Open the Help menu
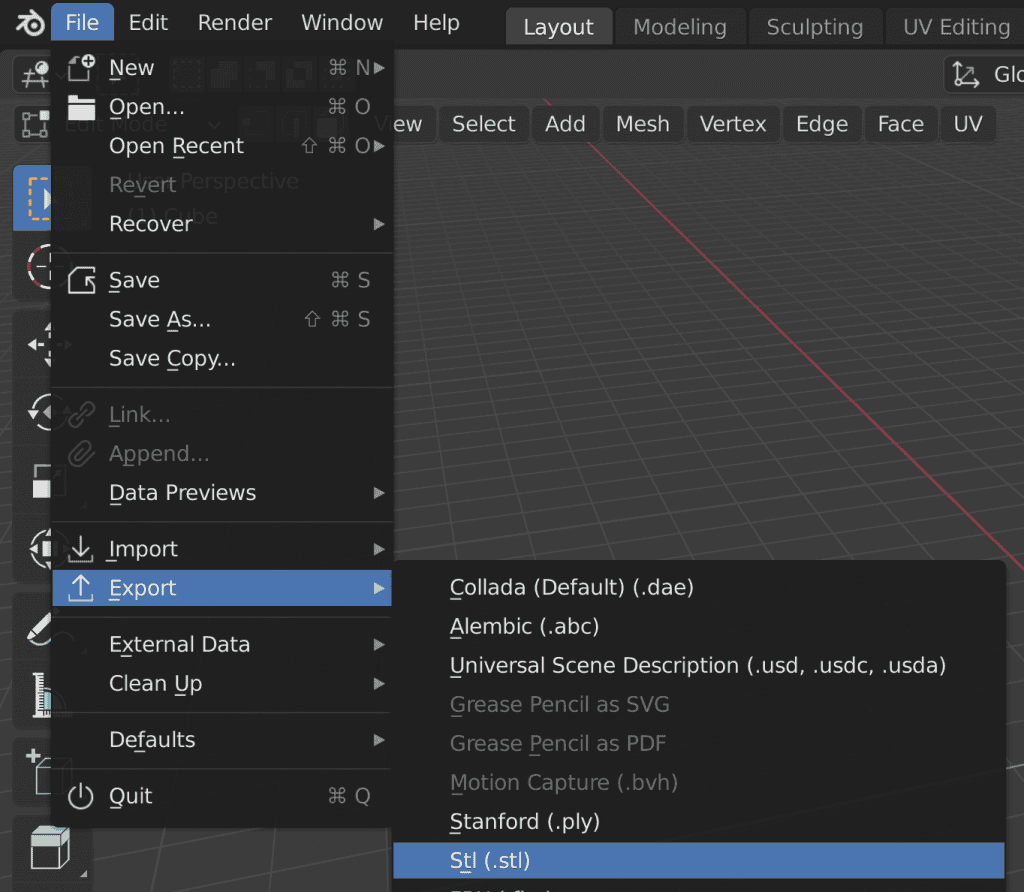 pyautogui.click(x=436, y=23)
